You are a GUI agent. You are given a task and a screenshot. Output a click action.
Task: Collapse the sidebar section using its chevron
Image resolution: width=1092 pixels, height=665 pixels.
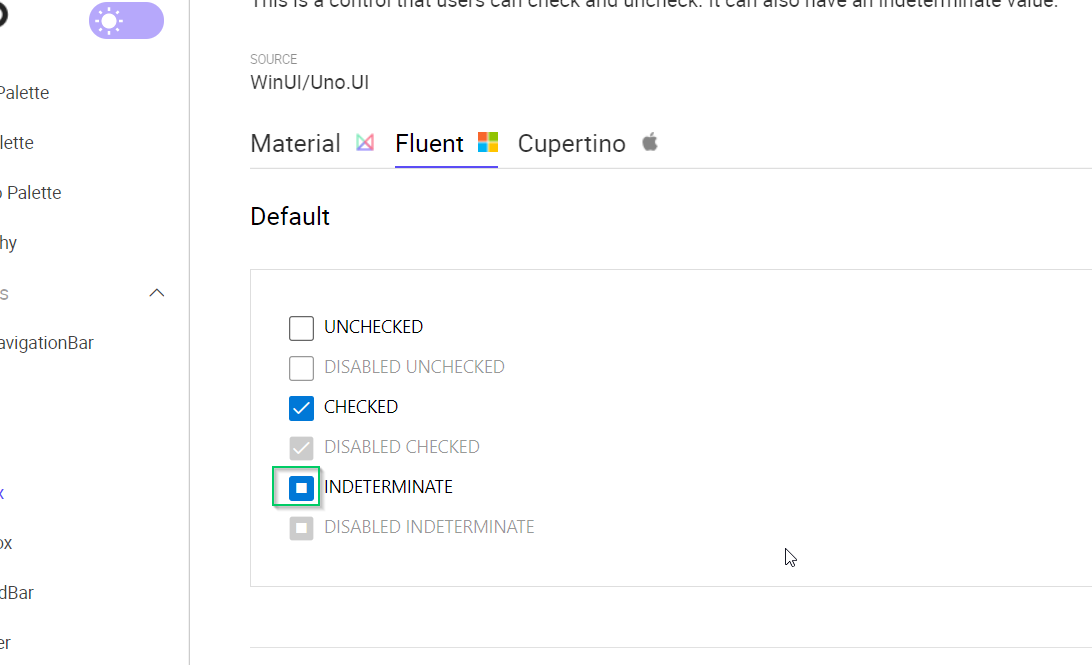pyautogui.click(x=156, y=292)
